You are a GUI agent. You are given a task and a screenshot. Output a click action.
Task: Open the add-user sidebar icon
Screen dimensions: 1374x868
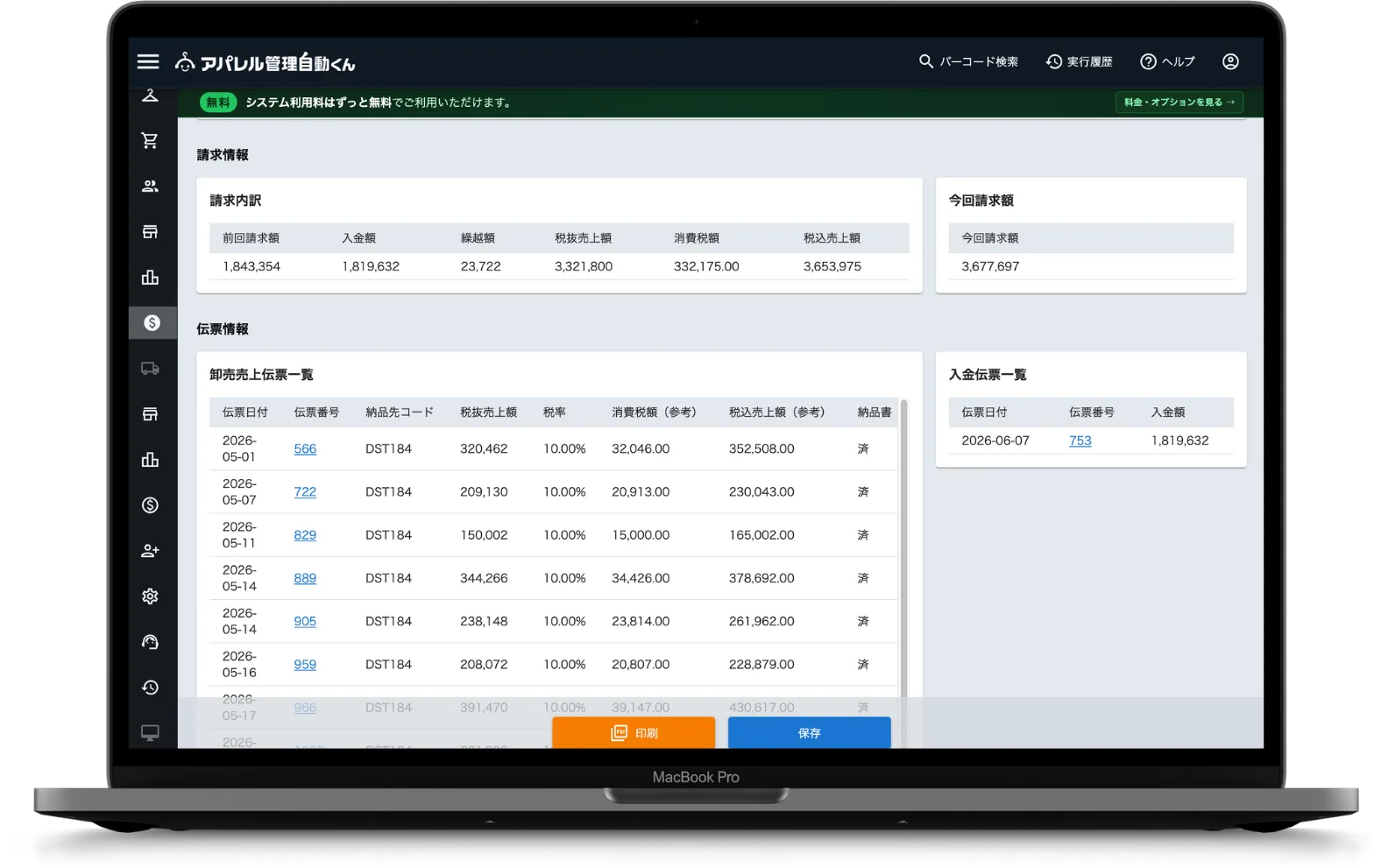pyautogui.click(x=150, y=551)
